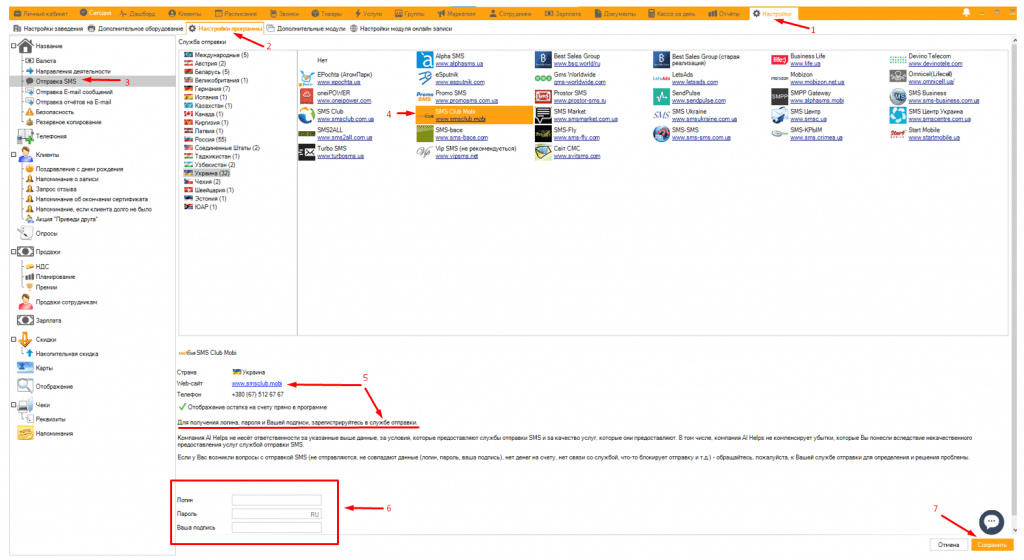Screen dimensions: 1024x560
Task: Open Поздравление с днем рождения item
Action: (74, 169)
